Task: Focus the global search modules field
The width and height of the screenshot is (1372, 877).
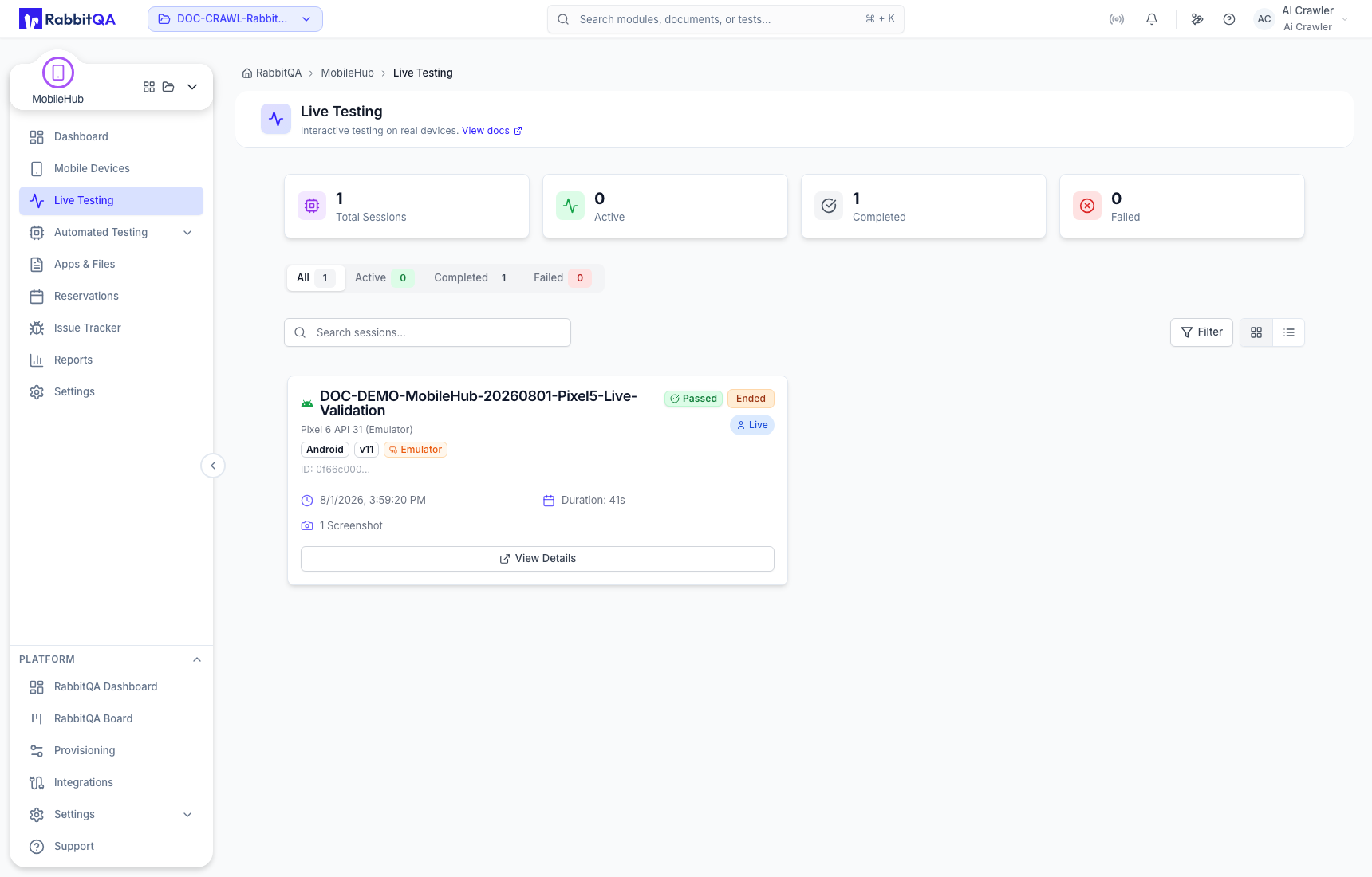Action: [x=726, y=19]
